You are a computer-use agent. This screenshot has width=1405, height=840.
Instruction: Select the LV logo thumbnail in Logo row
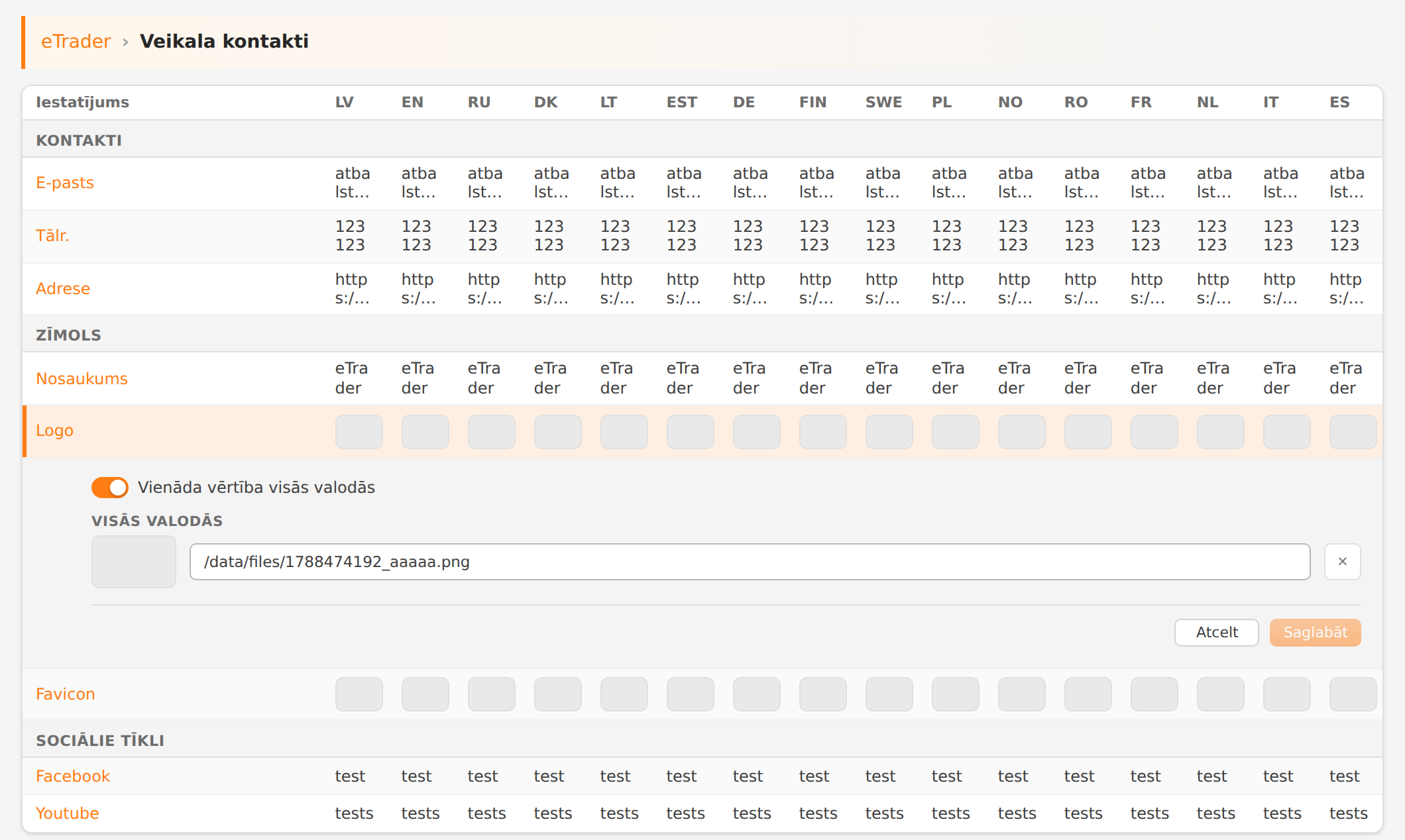point(359,432)
